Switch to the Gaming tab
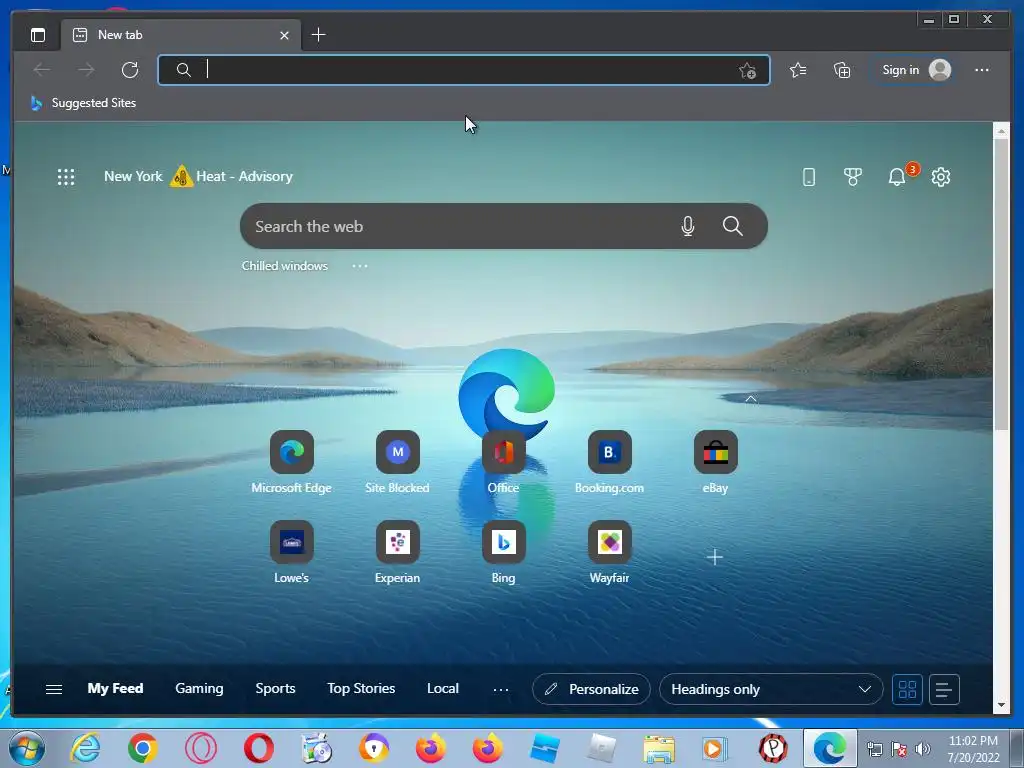The image size is (1024, 768). click(199, 688)
